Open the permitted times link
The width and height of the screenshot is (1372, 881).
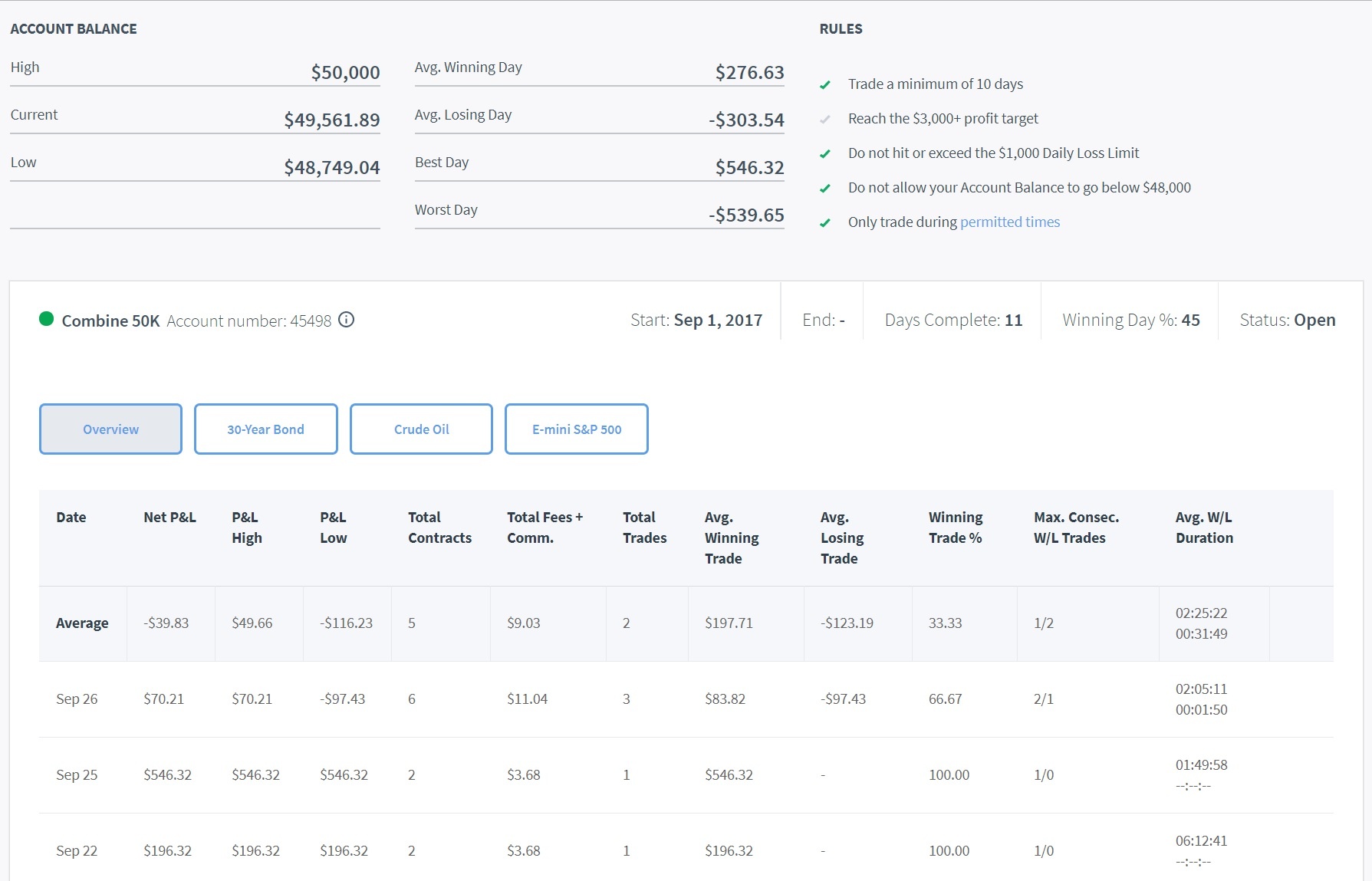[x=1009, y=222]
